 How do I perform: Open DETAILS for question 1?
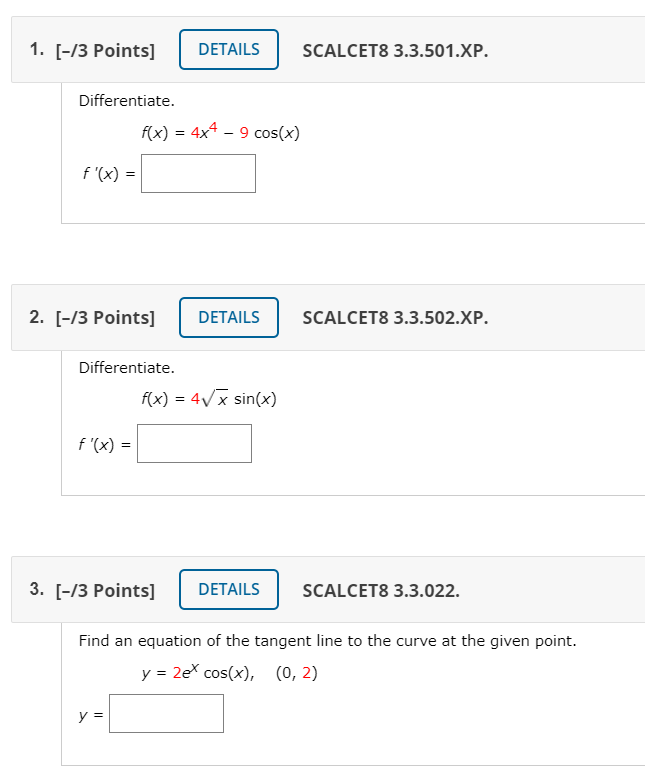229,50
